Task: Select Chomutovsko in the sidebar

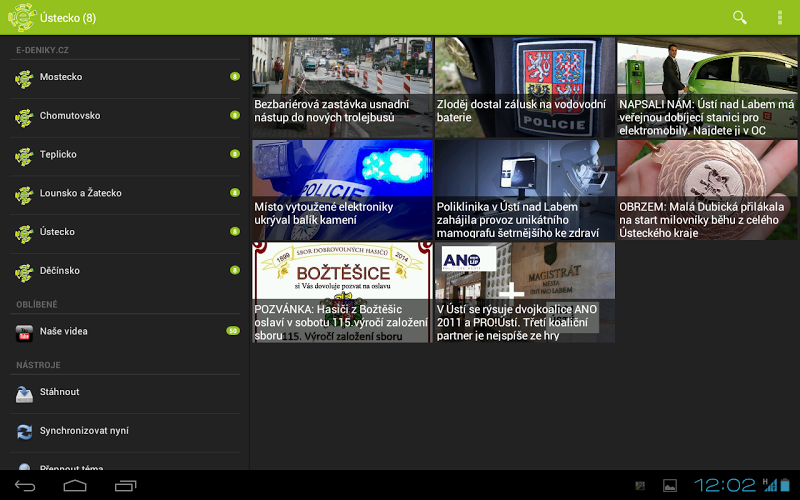Action: click(125, 117)
